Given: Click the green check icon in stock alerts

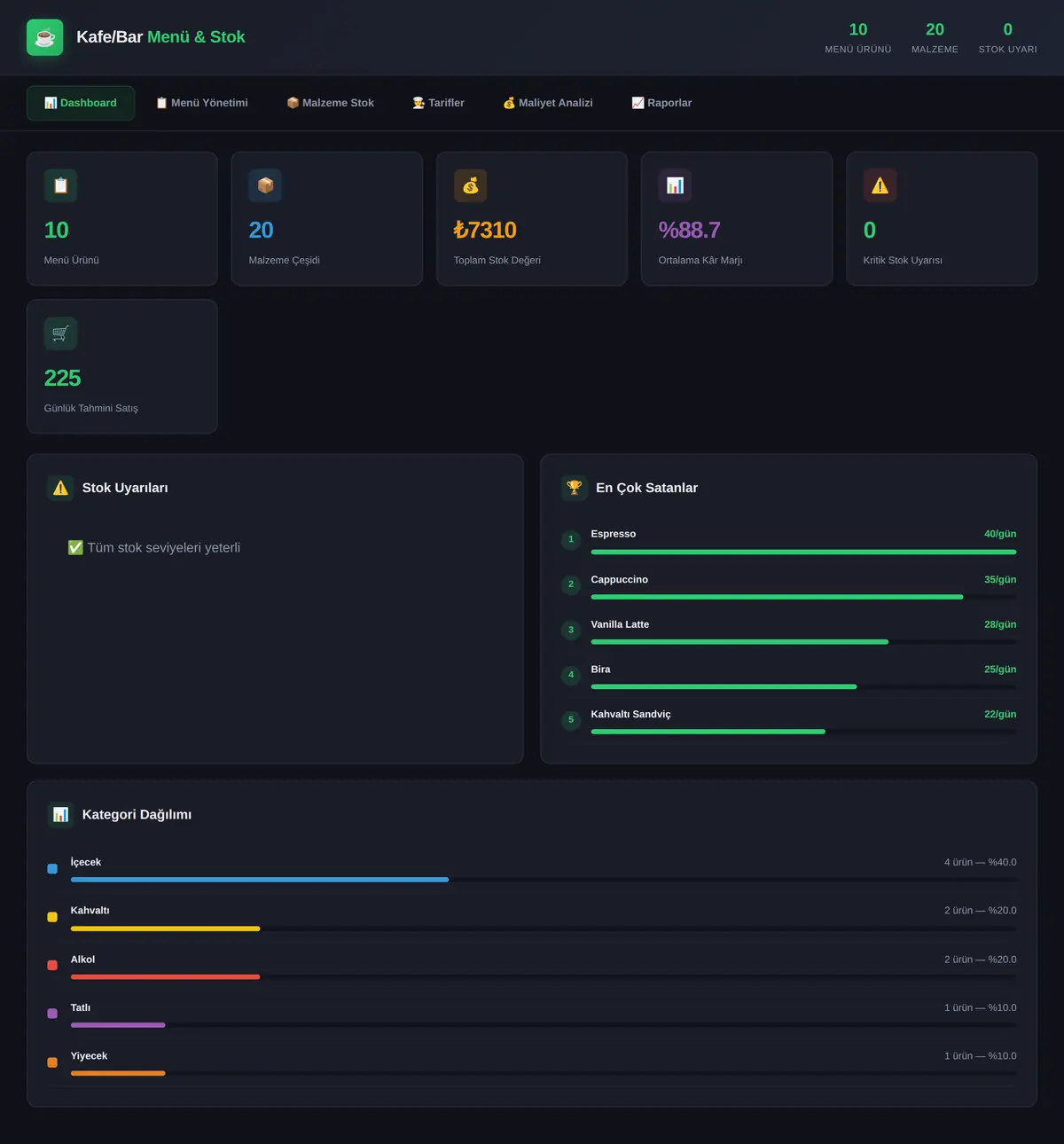Looking at the screenshot, I should pyautogui.click(x=75, y=548).
